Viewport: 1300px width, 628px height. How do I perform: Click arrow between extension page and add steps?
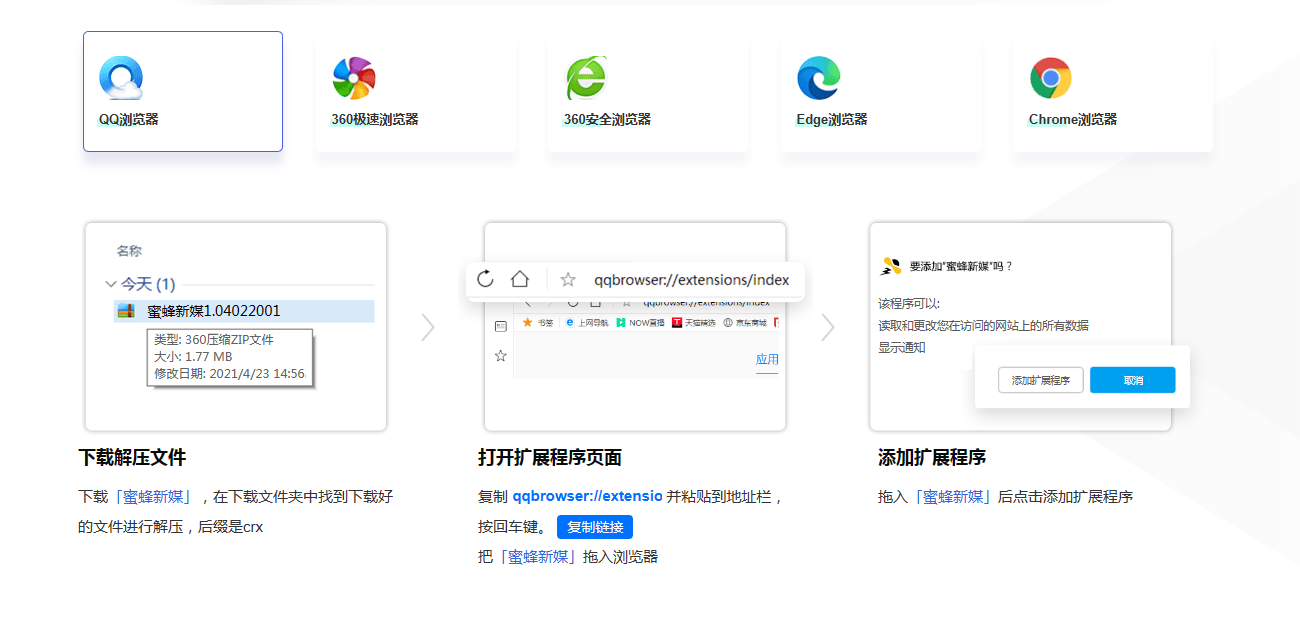click(827, 327)
